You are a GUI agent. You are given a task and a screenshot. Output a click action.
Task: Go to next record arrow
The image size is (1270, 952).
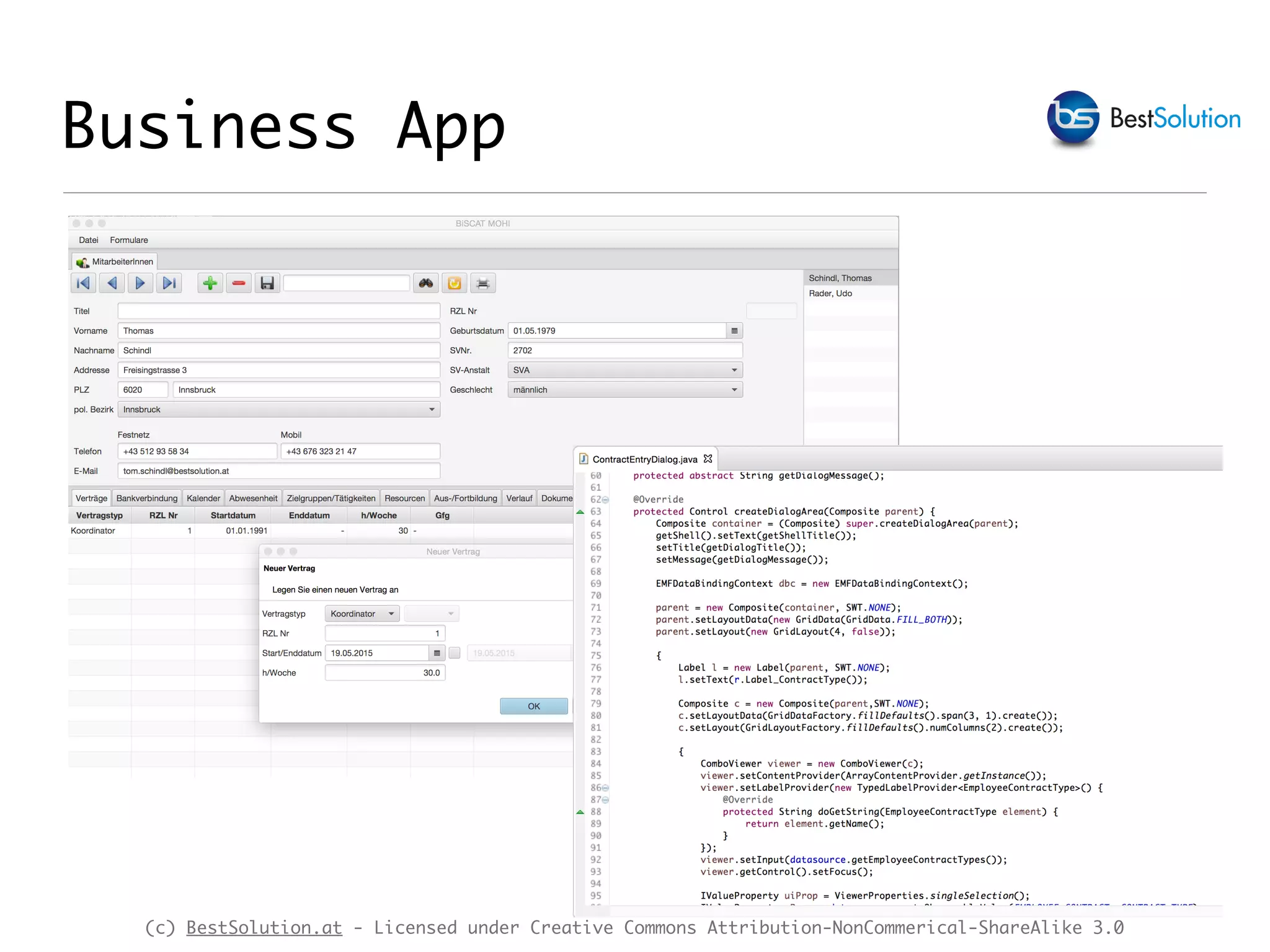point(140,283)
